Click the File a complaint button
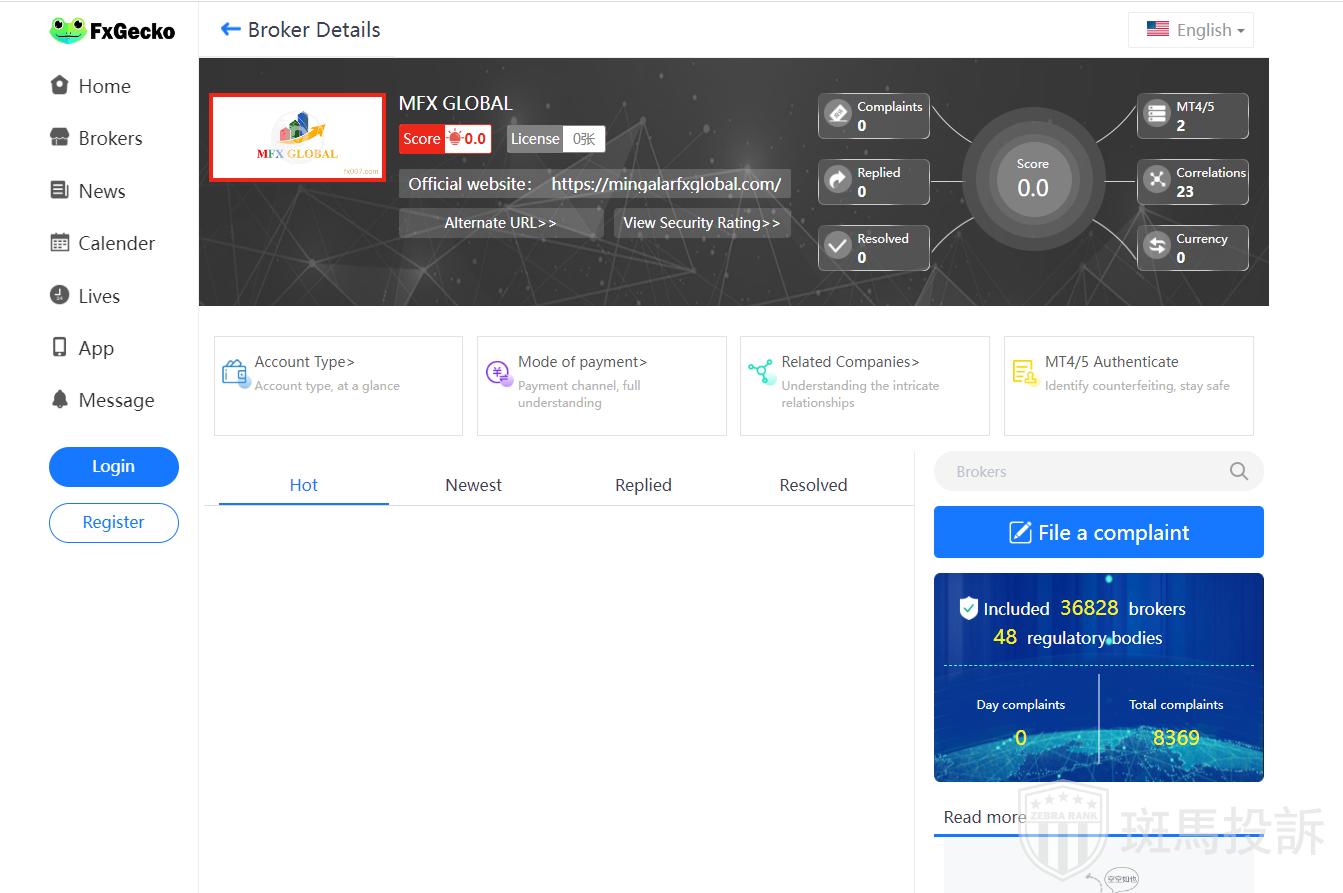Image resolution: width=1343 pixels, height=893 pixels. coord(1098,532)
